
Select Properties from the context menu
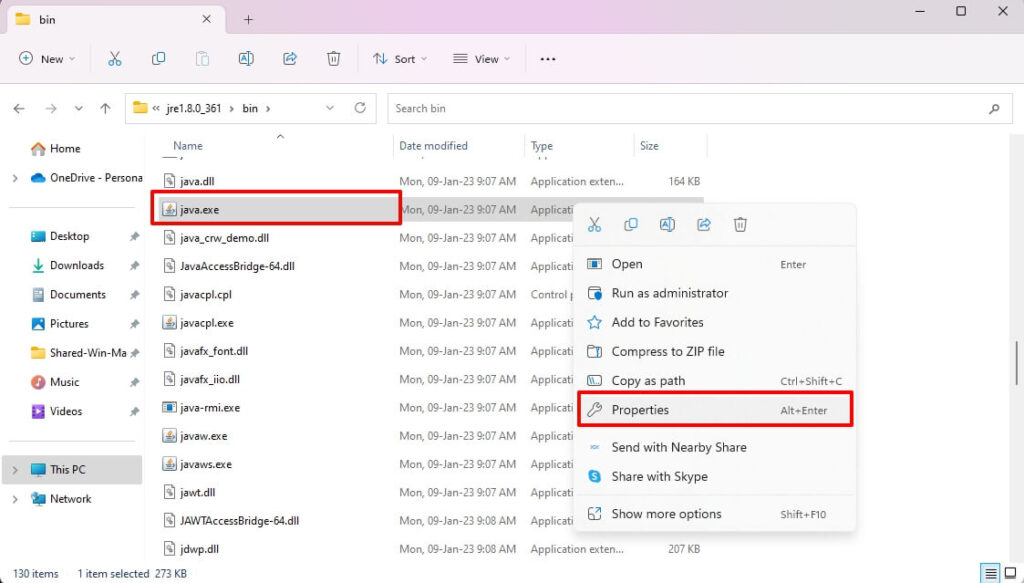(715, 410)
